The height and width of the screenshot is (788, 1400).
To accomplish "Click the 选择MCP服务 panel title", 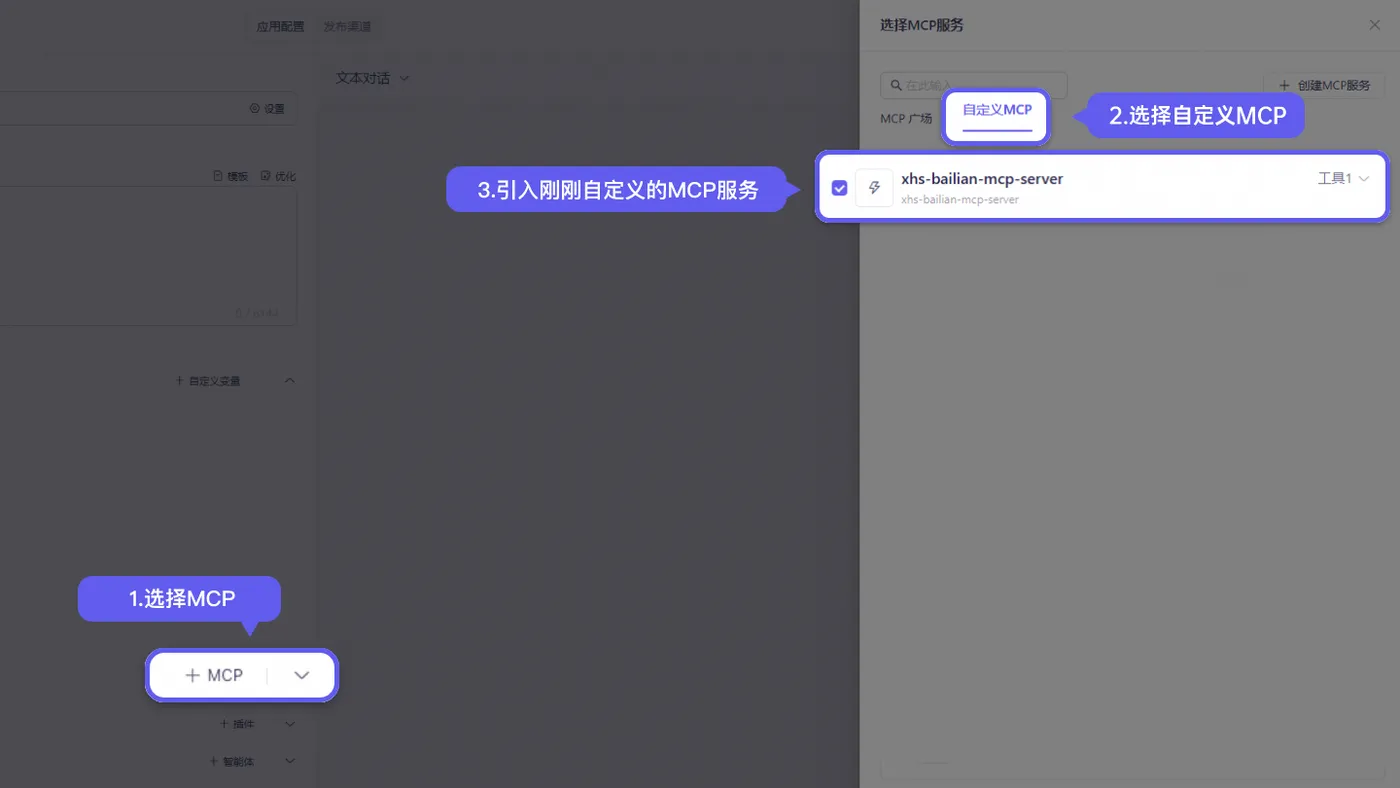I will tap(922, 25).
